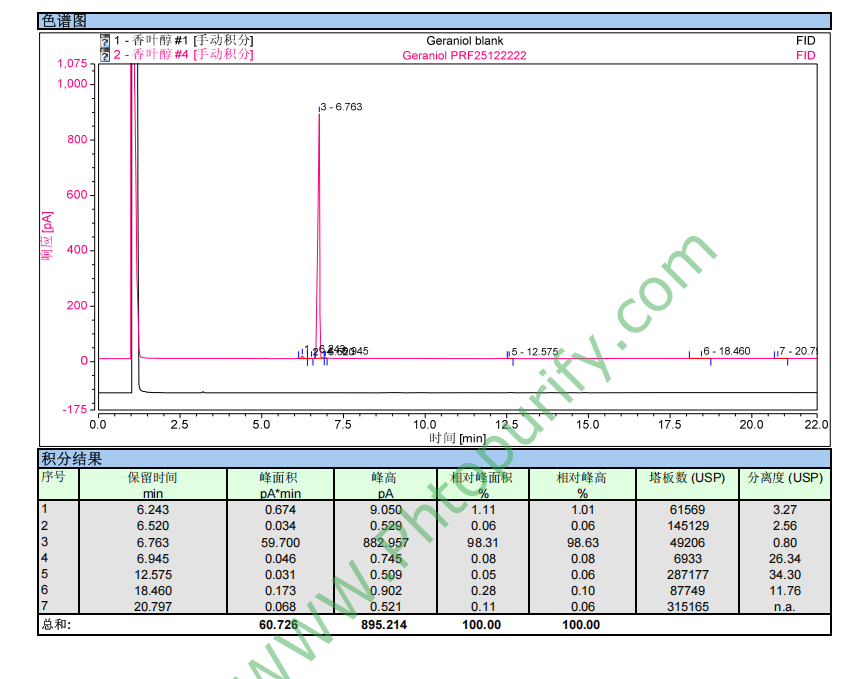Click the 色谱图 section header

click(64, 21)
